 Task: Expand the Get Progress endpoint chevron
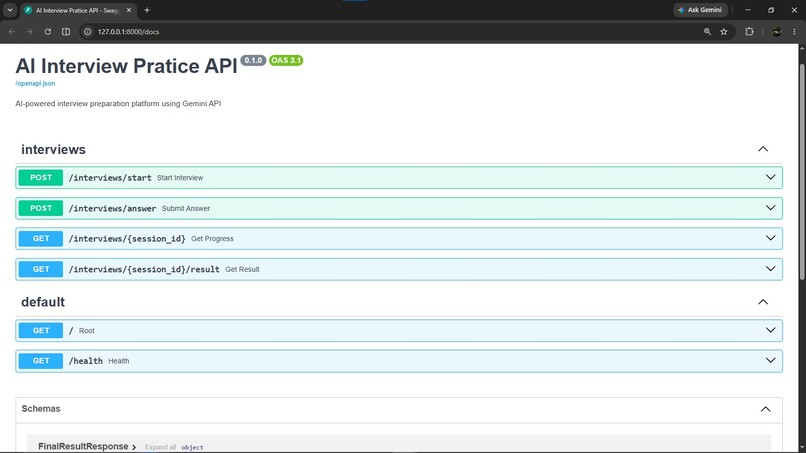click(771, 238)
